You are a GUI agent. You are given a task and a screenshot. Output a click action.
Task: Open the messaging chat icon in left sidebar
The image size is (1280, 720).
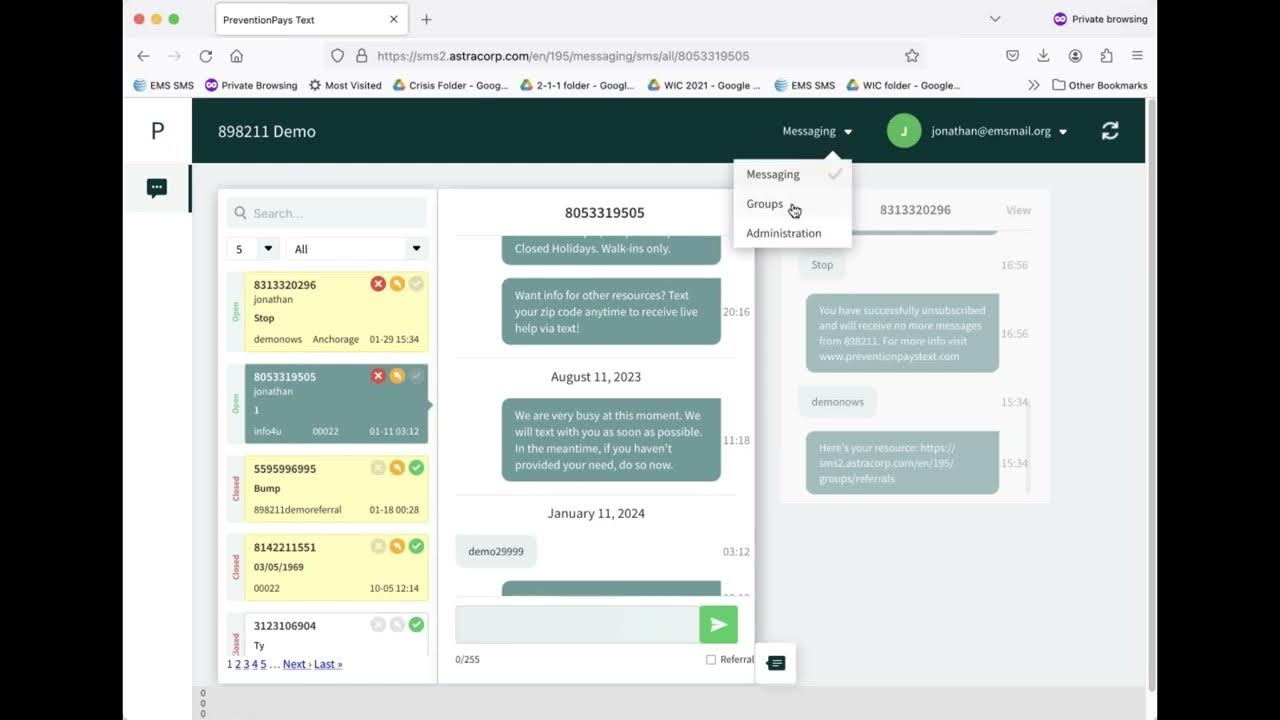[x=157, y=188]
